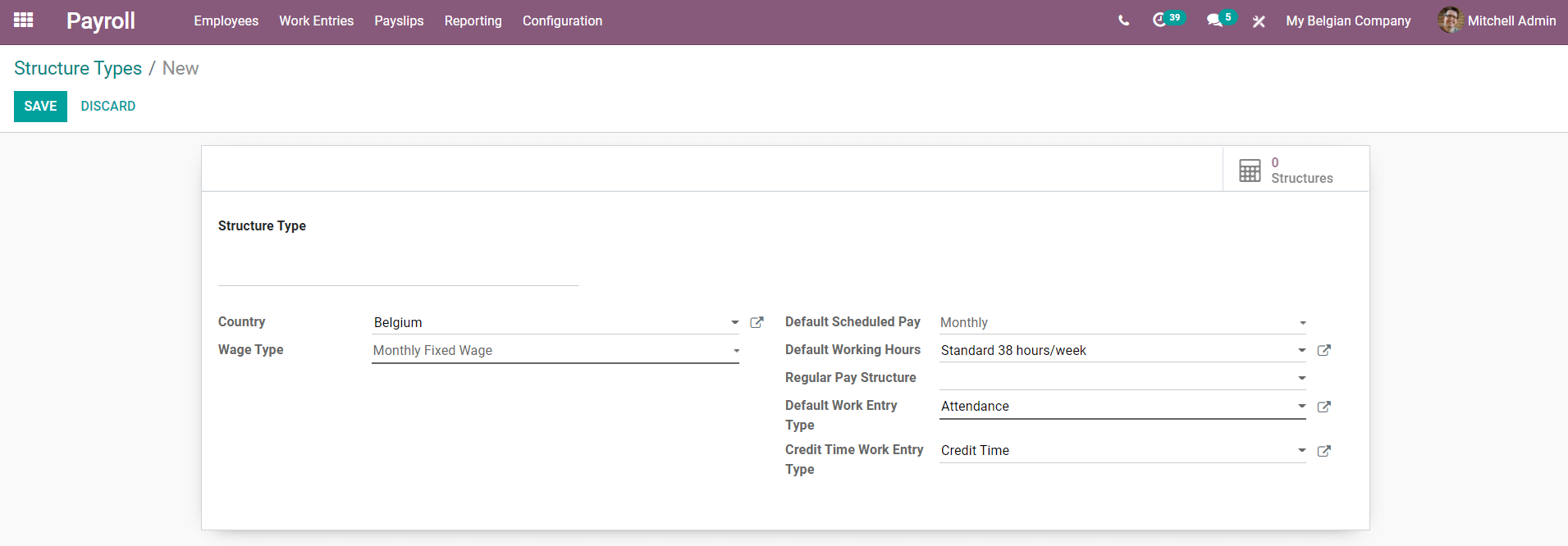Open the Reporting menu
This screenshot has height=546, width=1568.
(473, 21)
